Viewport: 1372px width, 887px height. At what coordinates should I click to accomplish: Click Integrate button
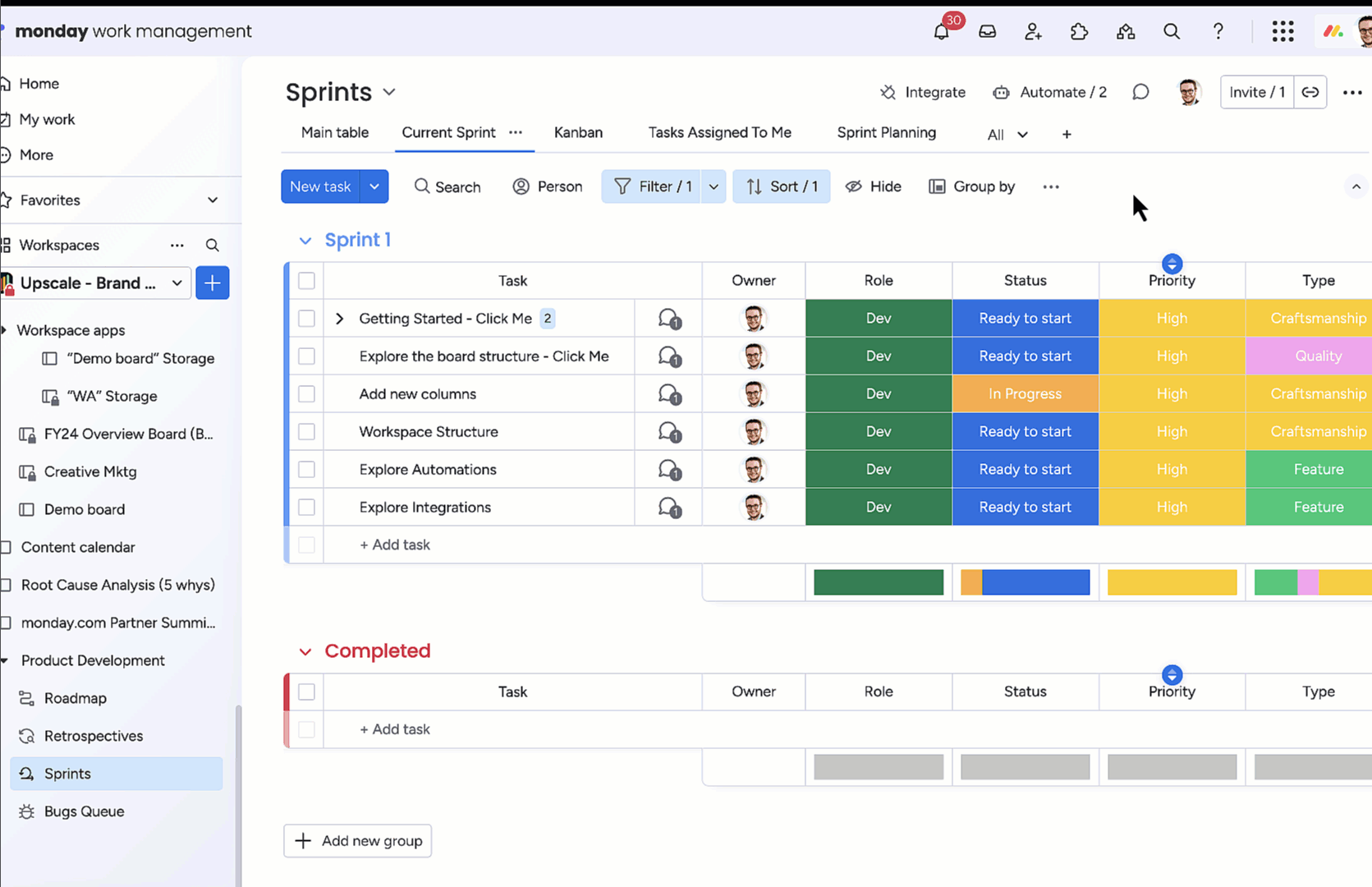pos(923,92)
